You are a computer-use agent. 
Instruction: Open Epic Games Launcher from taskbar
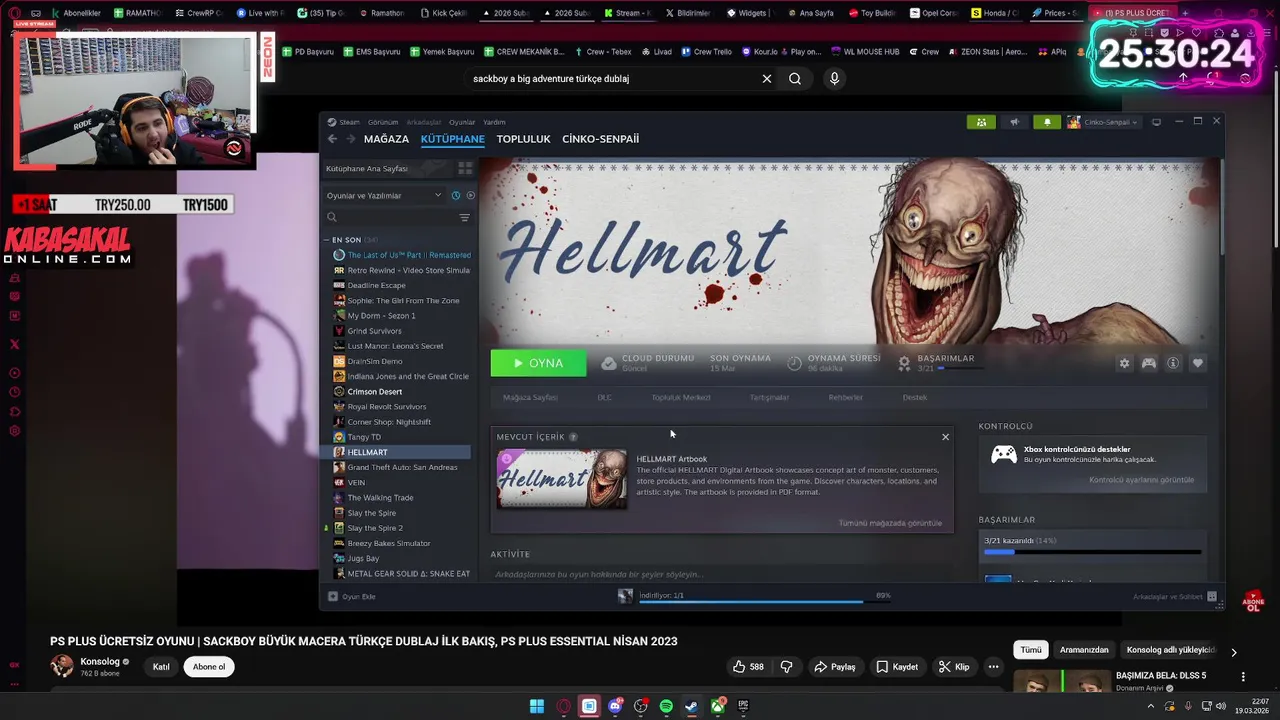(x=743, y=706)
